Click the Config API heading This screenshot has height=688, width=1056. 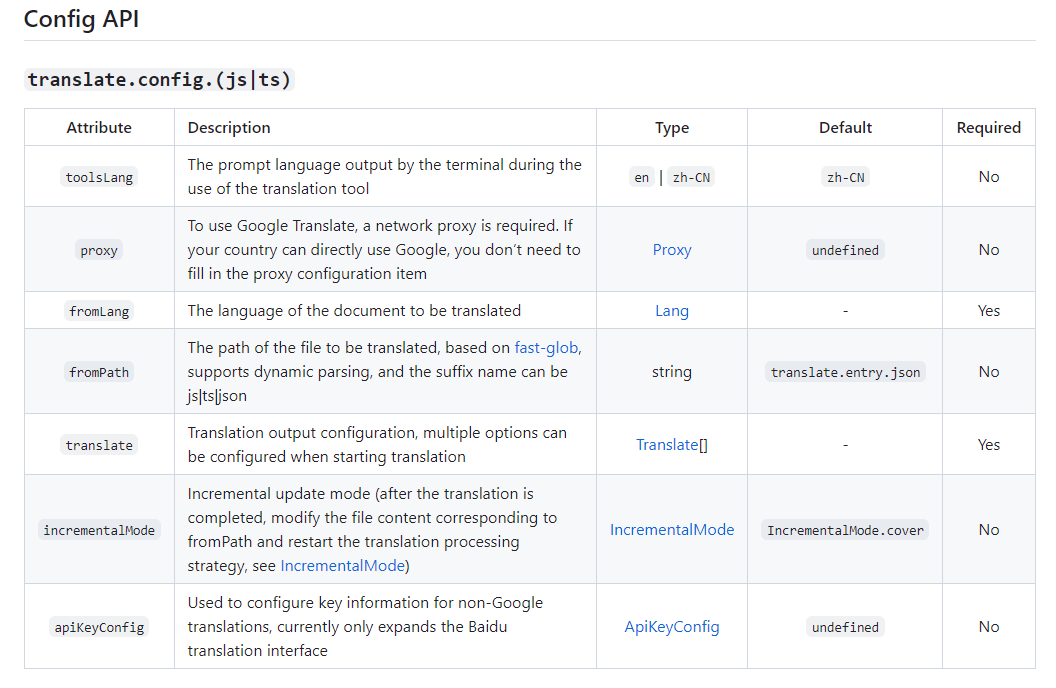coord(81,19)
